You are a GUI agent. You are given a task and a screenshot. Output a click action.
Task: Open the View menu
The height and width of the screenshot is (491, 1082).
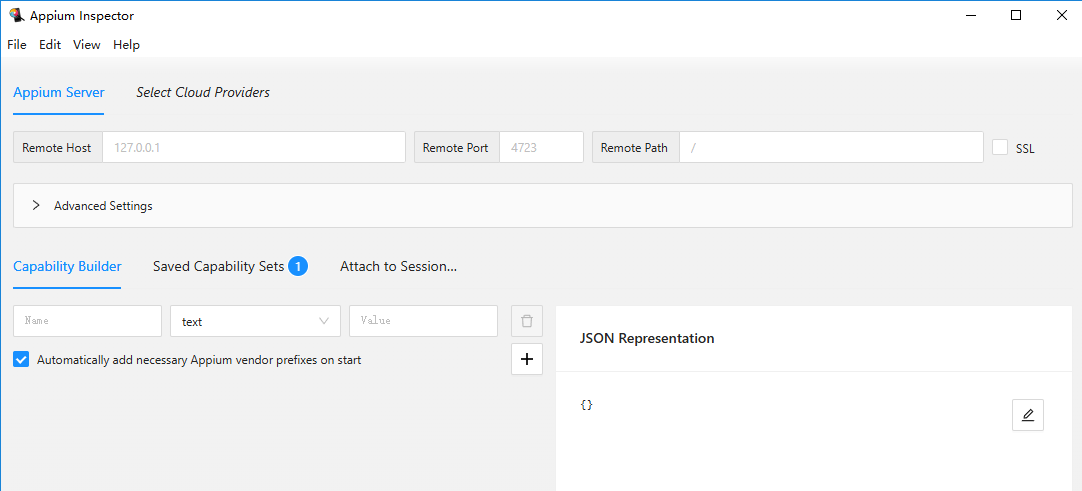click(x=87, y=45)
